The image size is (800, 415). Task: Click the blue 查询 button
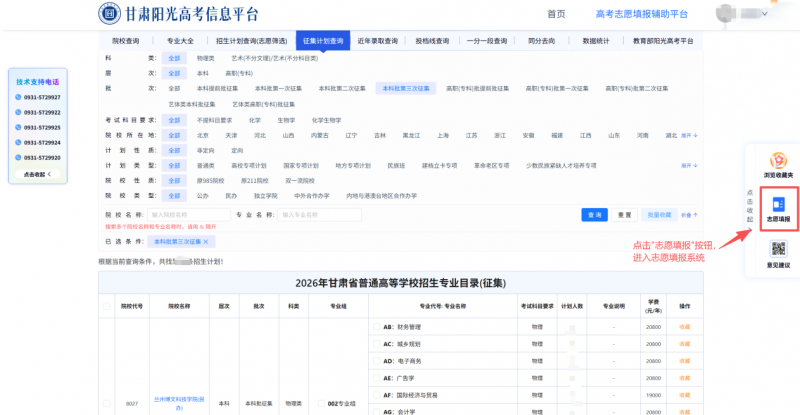point(594,215)
